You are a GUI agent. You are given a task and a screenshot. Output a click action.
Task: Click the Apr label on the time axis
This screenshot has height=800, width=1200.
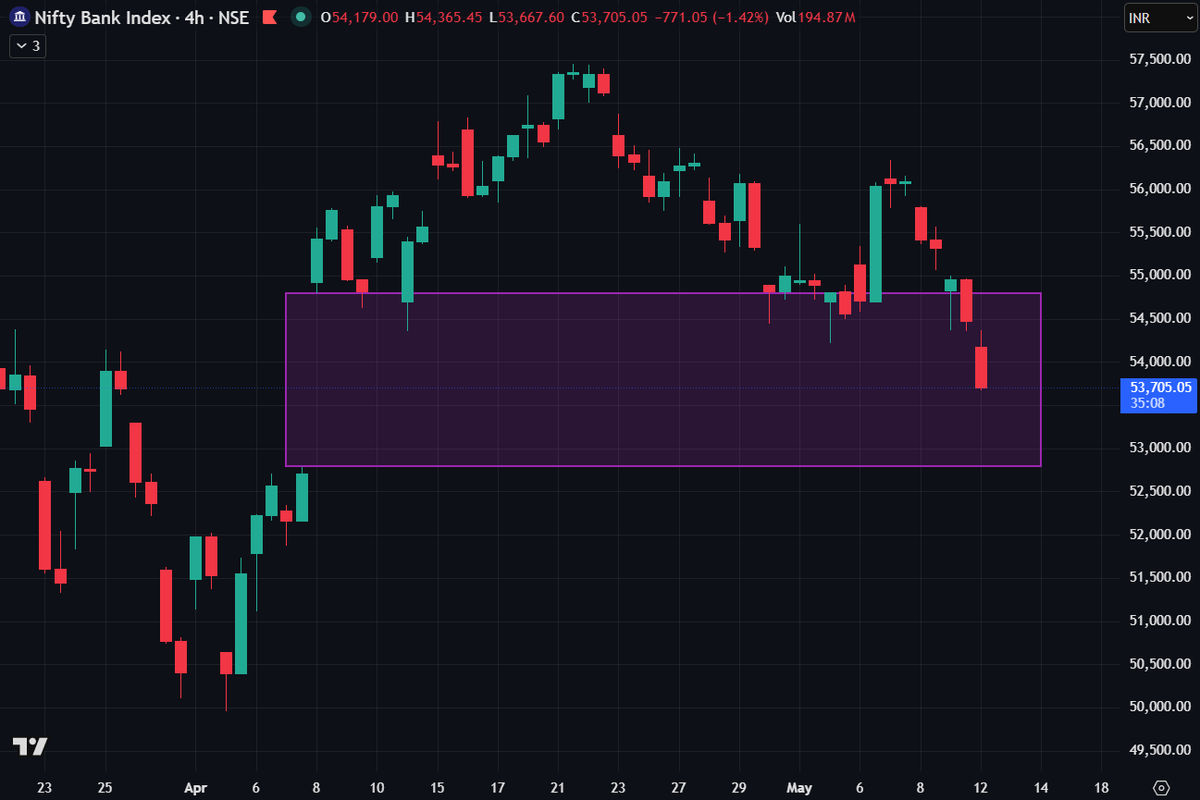click(x=196, y=787)
